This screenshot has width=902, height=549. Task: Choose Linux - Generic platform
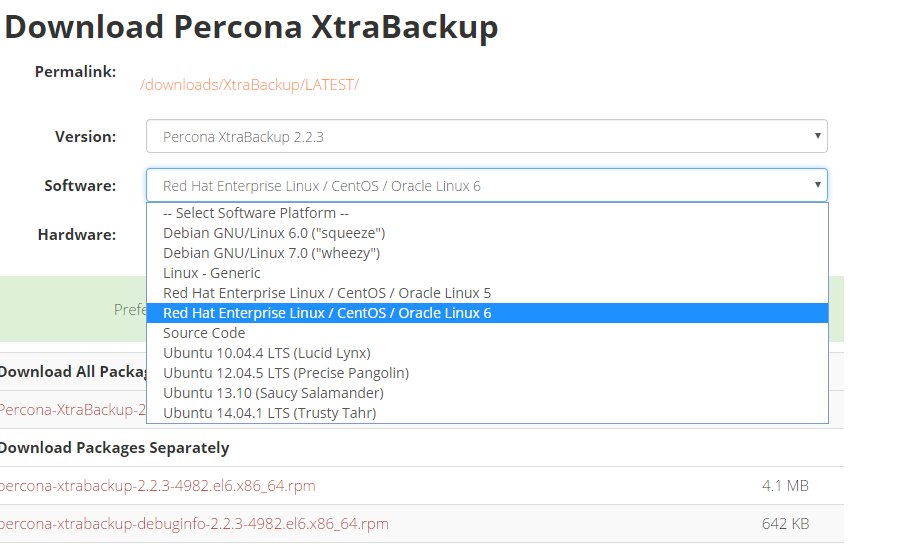(487, 273)
